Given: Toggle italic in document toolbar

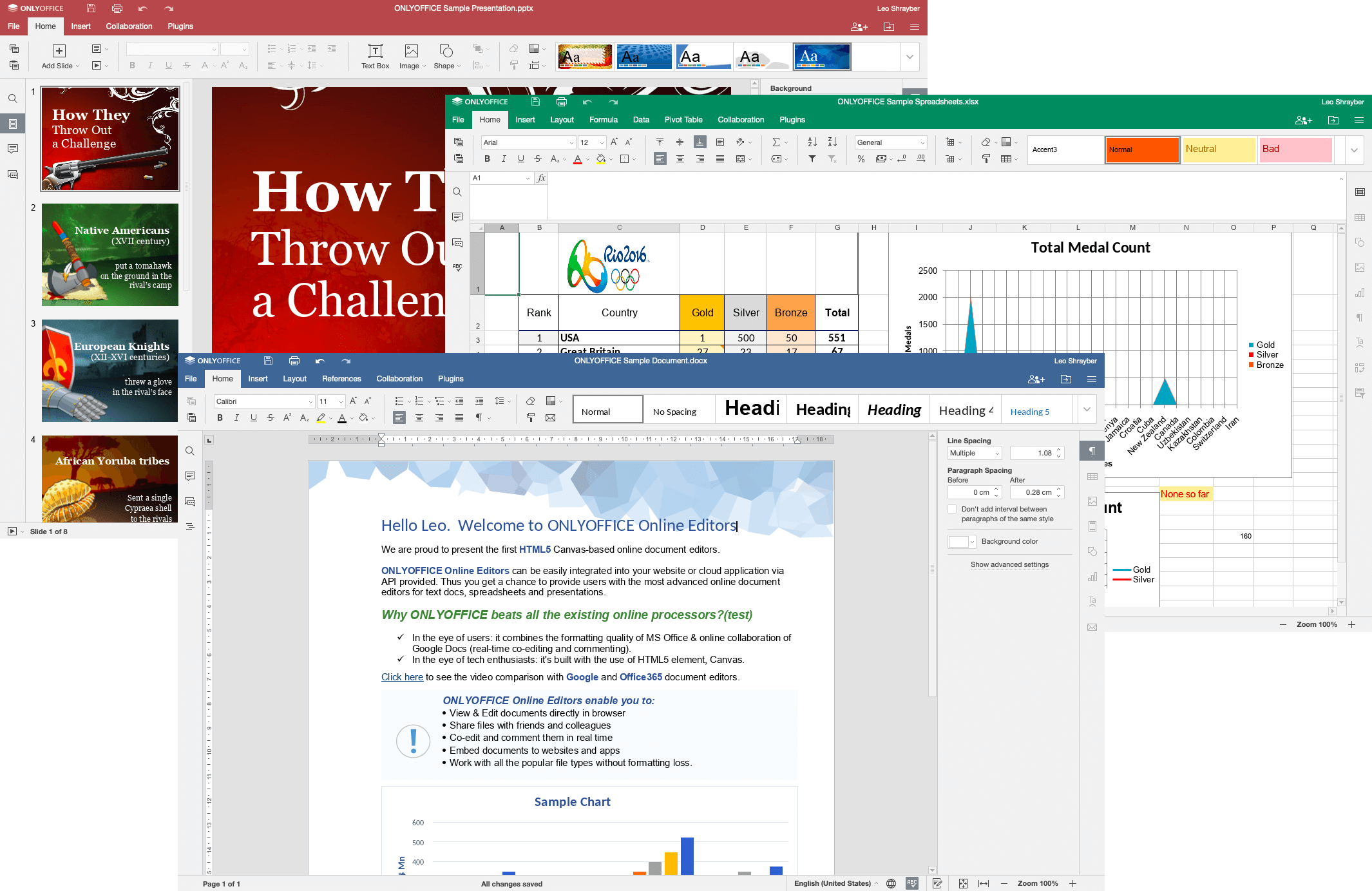Looking at the screenshot, I should click(237, 418).
